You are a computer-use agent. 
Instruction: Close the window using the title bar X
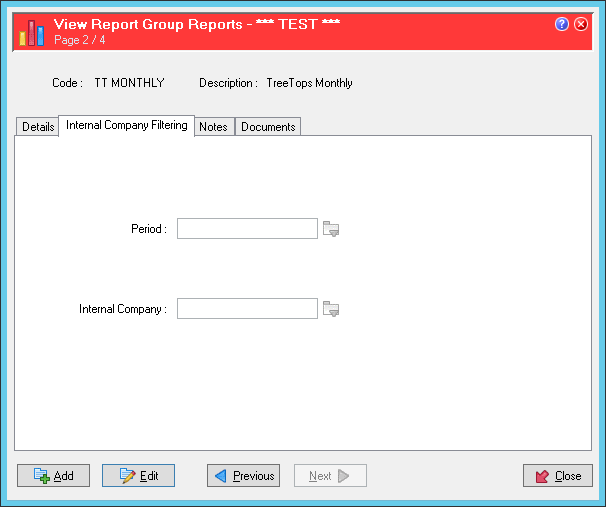(x=582, y=24)
